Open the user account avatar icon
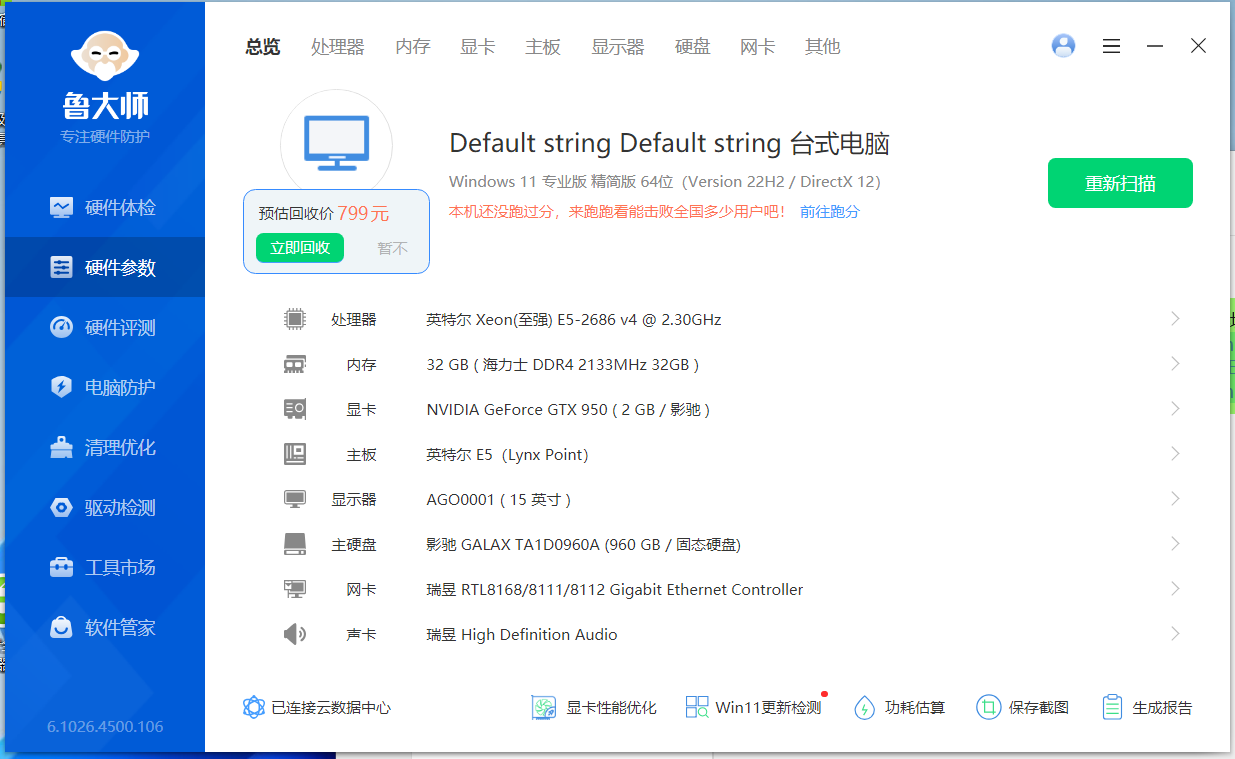 [x=1063, y=46]
